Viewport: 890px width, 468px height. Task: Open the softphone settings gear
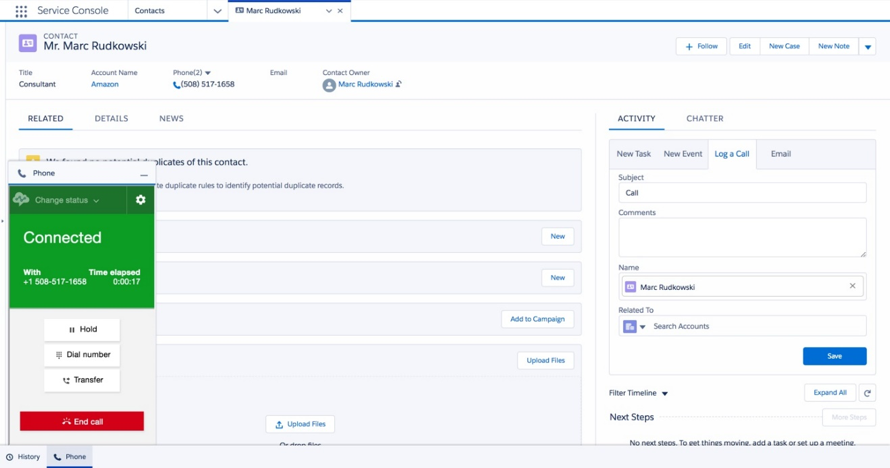pos(140,200)
